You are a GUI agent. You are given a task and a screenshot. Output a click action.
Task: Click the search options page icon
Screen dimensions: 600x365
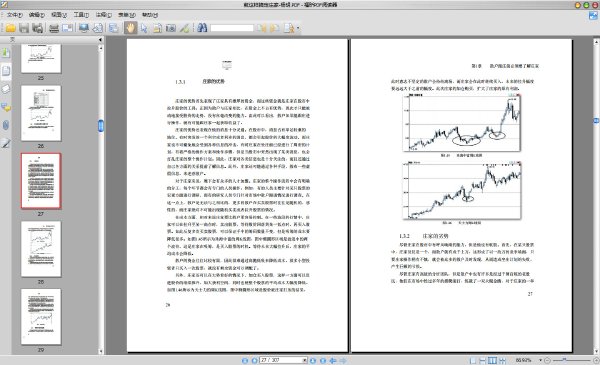(x=289, y=28)
